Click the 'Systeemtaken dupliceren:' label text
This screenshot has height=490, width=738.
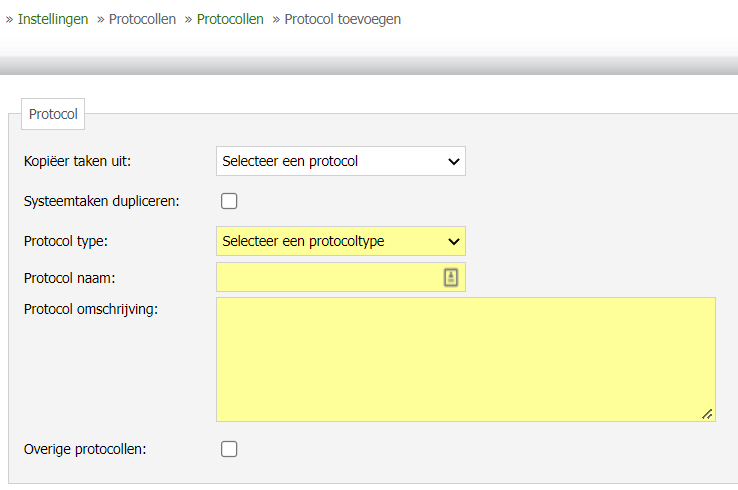(x=101, y=201)
